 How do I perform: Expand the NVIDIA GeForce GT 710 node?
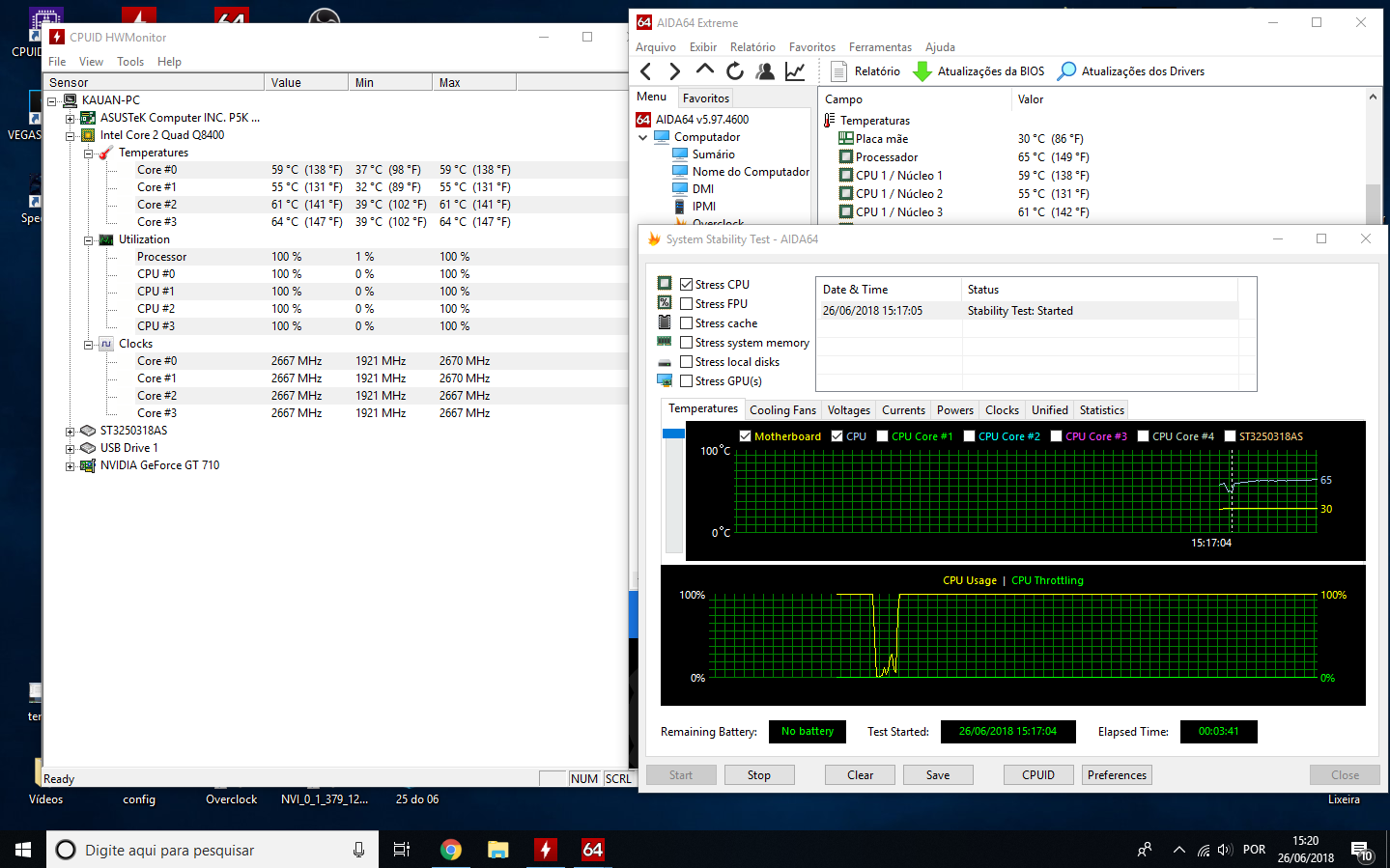(x=70, y=466)
